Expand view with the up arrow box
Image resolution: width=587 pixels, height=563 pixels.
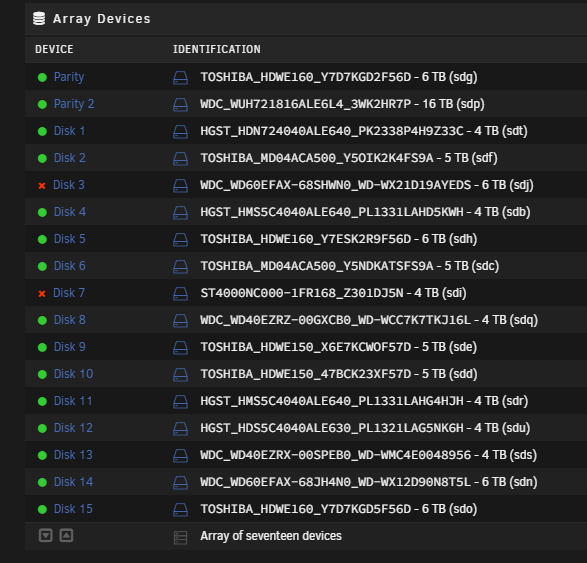66,535
